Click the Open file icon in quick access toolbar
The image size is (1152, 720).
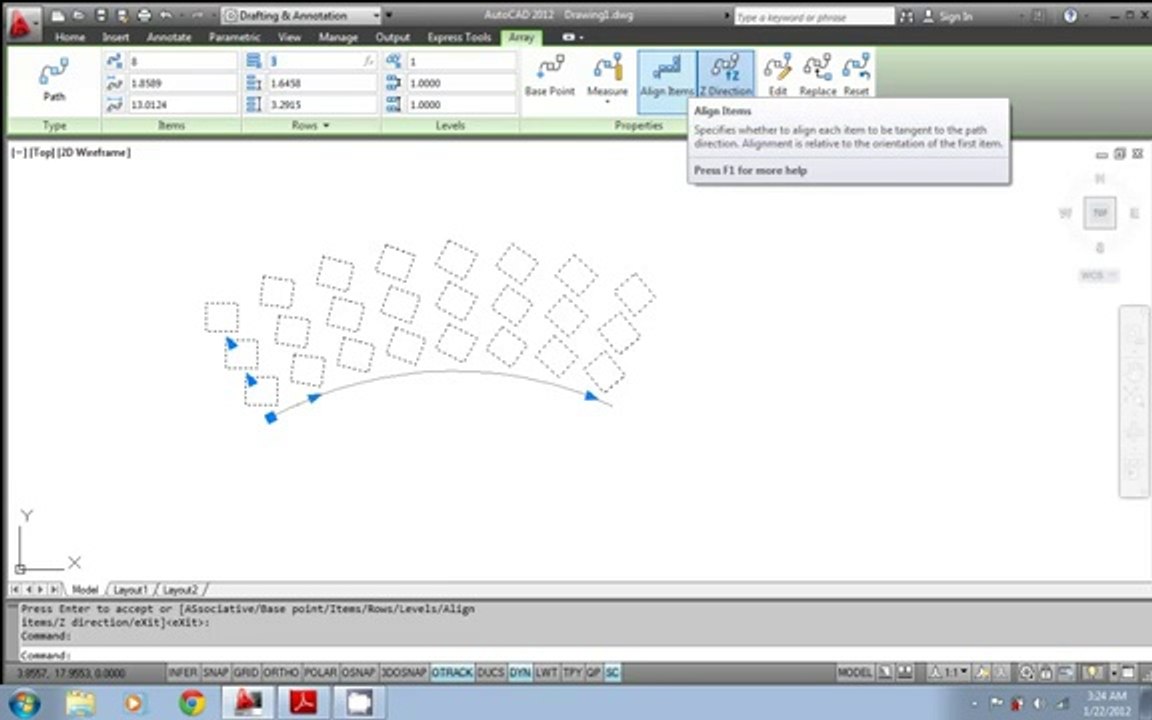(x=79, y=15)
